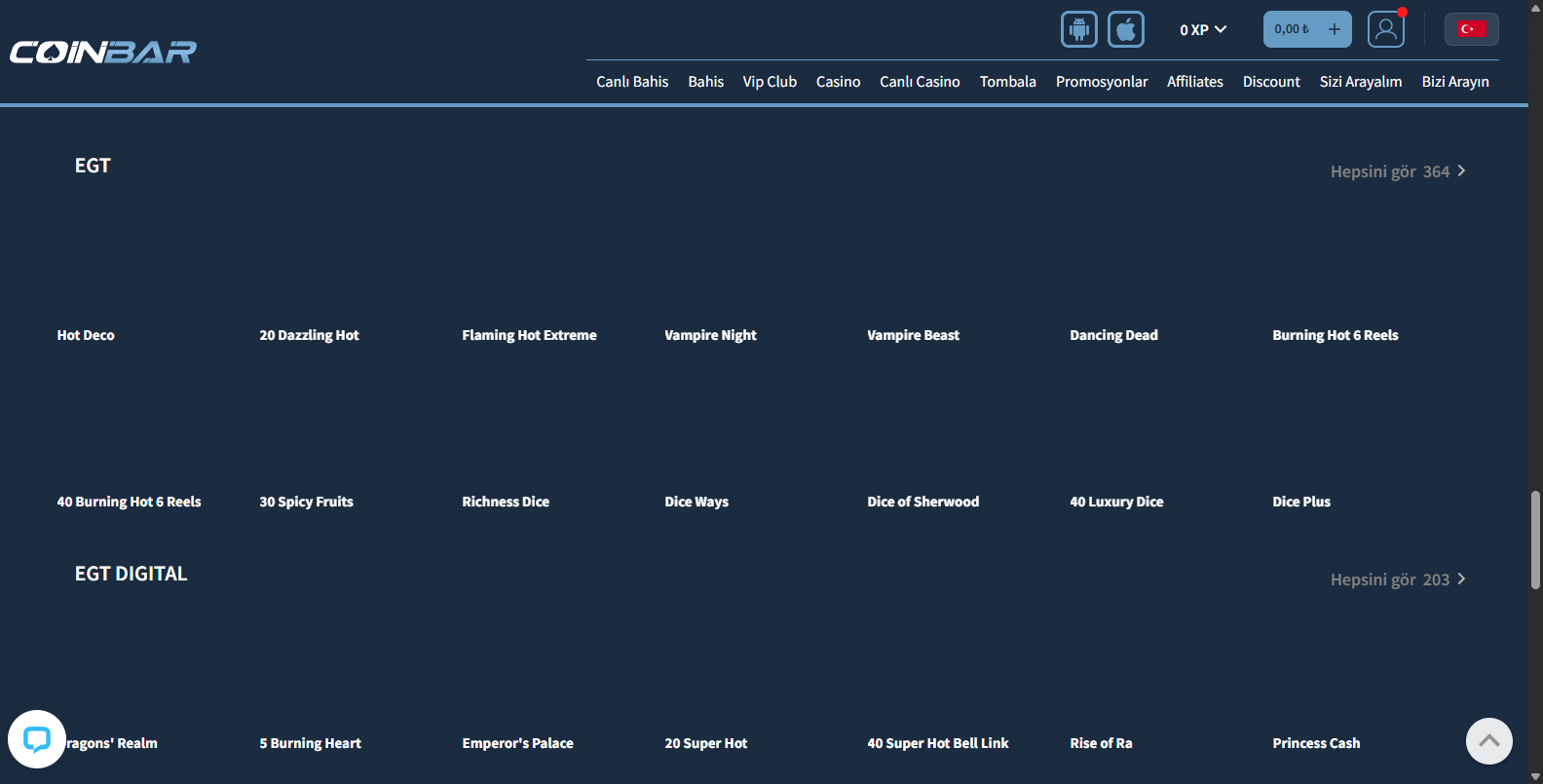Image resolution: width=1543 pixels, height=784 pixels.
Task: Open the 40 Super Hot Bell Link game
Action: [937, 743]
